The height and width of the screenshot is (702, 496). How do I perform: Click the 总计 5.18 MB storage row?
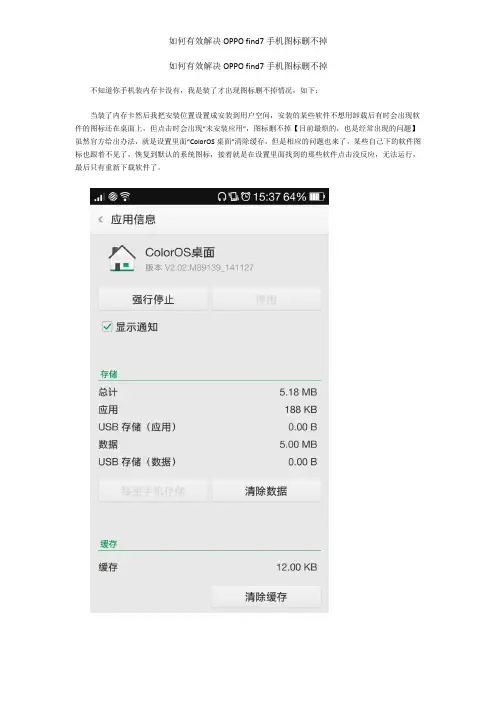click(208, 392)
